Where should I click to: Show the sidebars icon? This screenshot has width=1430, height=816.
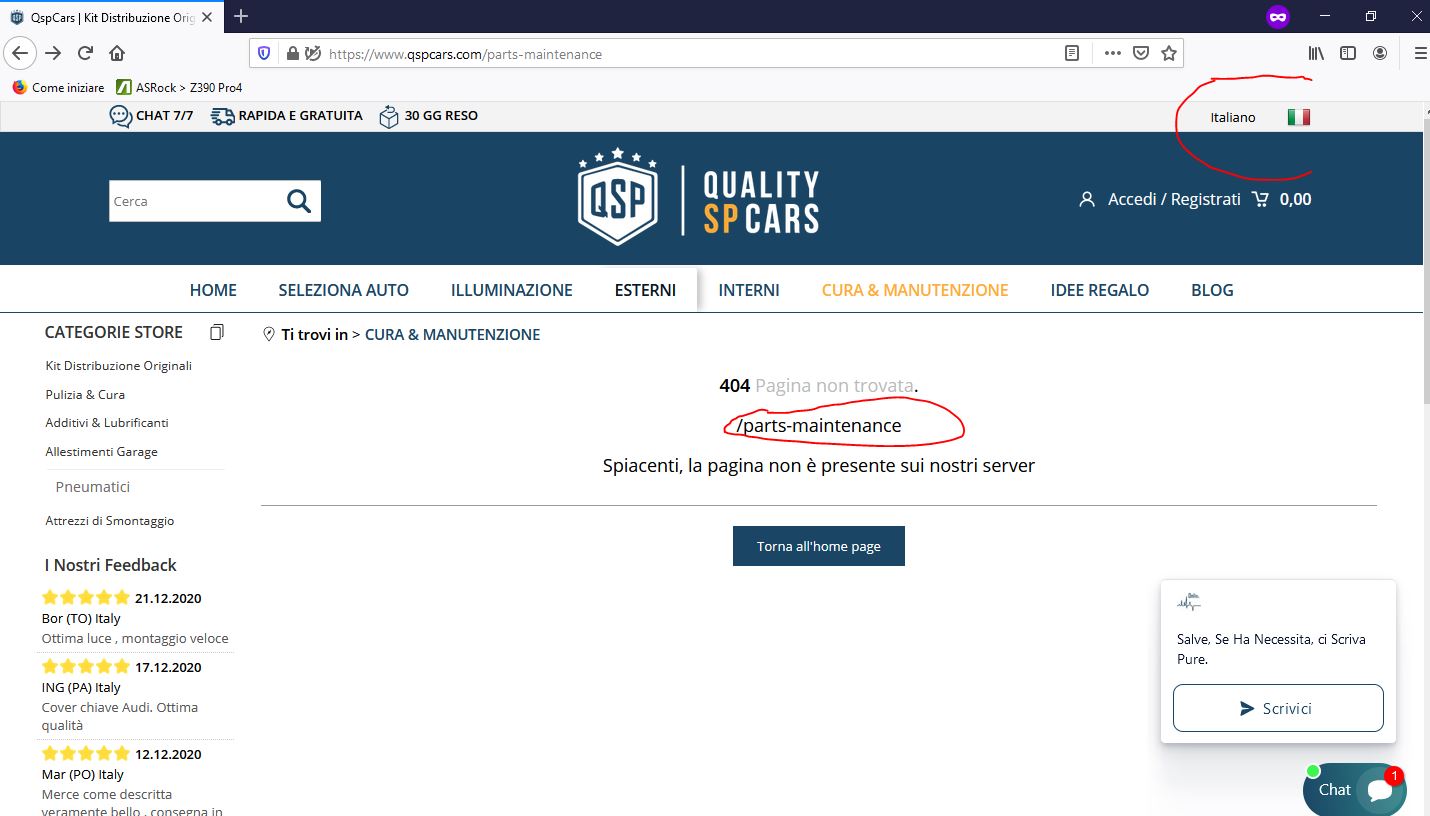pos(1348,54)
